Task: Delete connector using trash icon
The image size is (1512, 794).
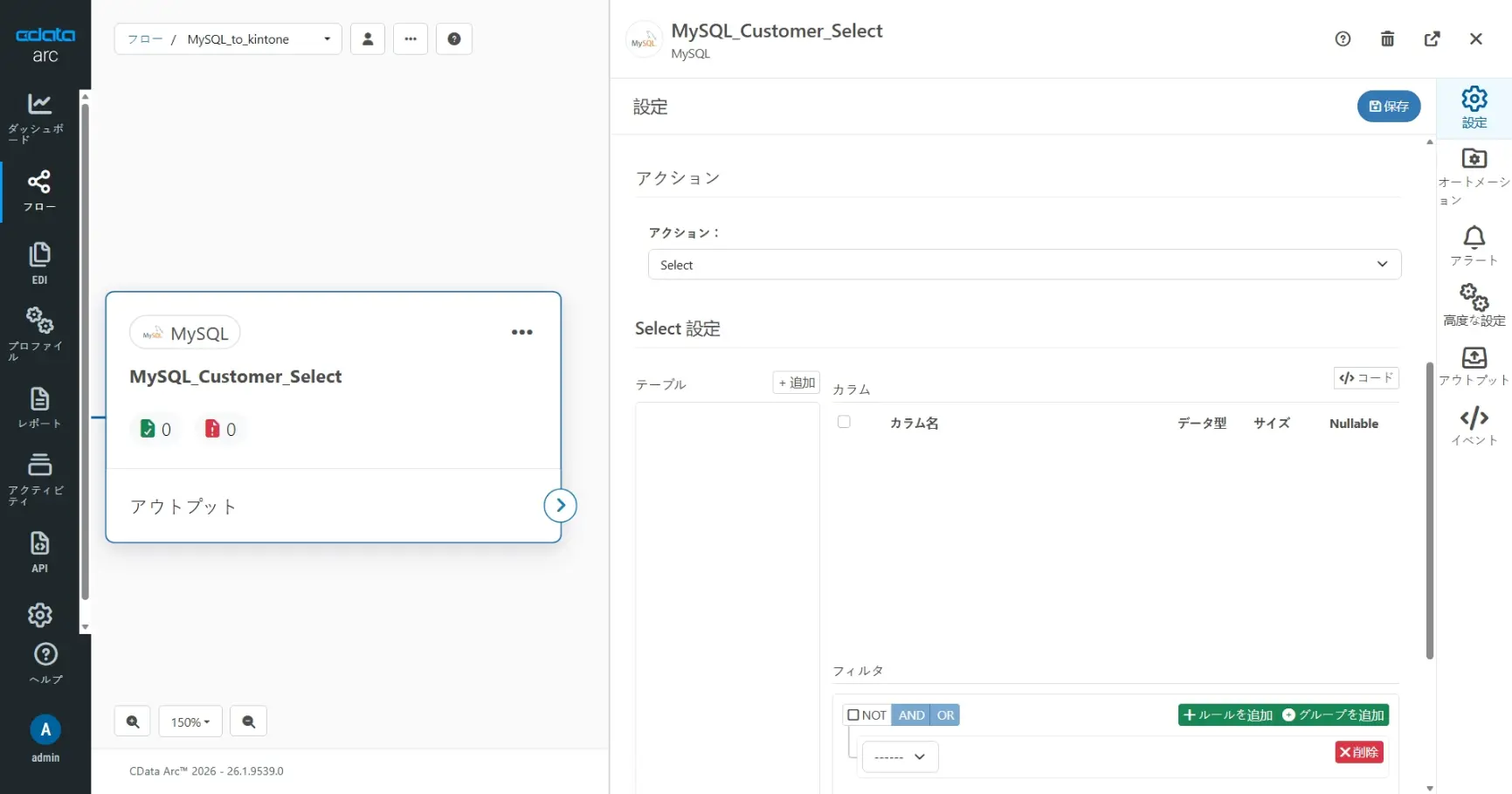Action: tap(1387, 39)
